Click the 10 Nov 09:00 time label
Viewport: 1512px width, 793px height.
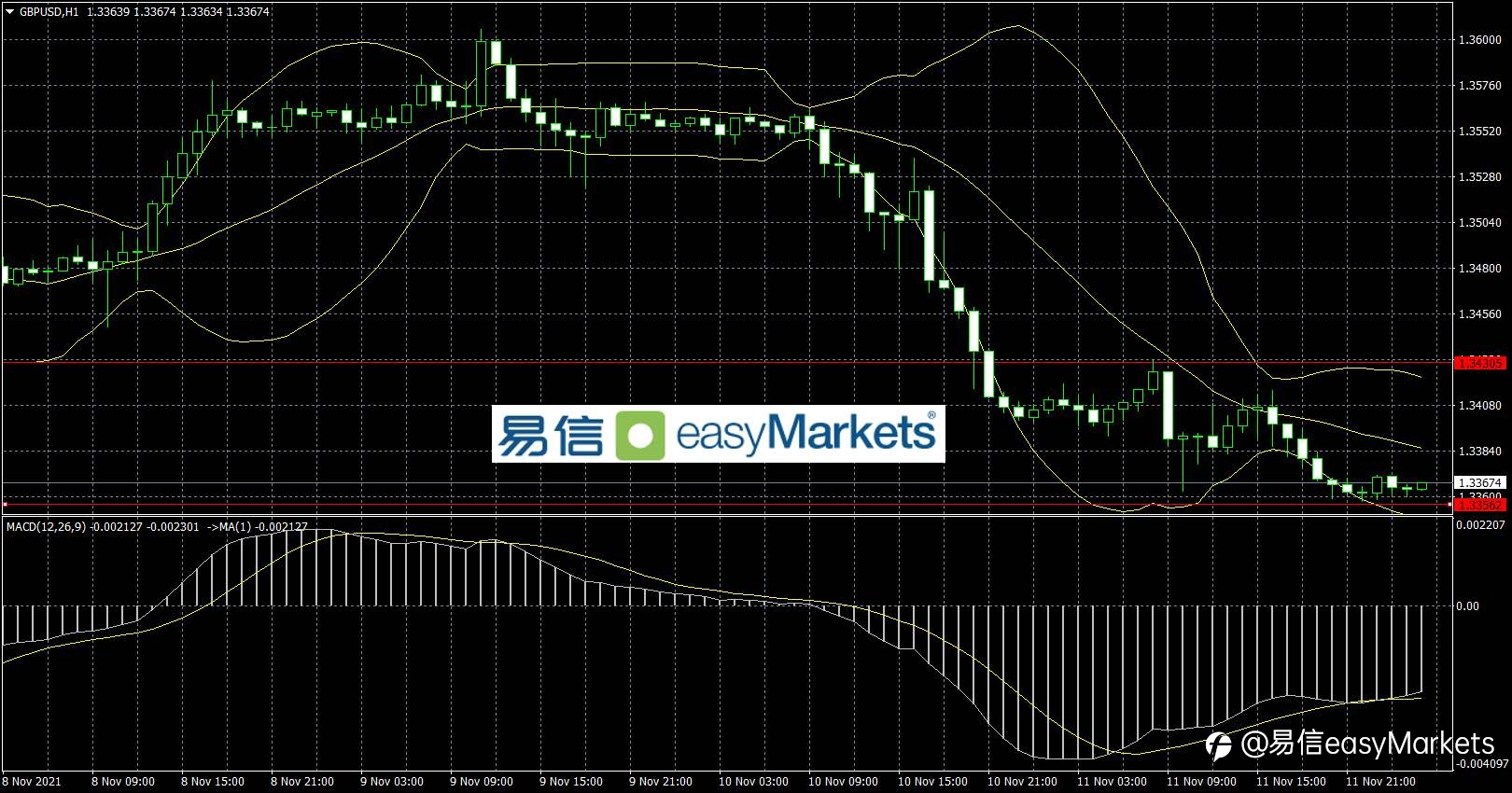coord(843,782)
